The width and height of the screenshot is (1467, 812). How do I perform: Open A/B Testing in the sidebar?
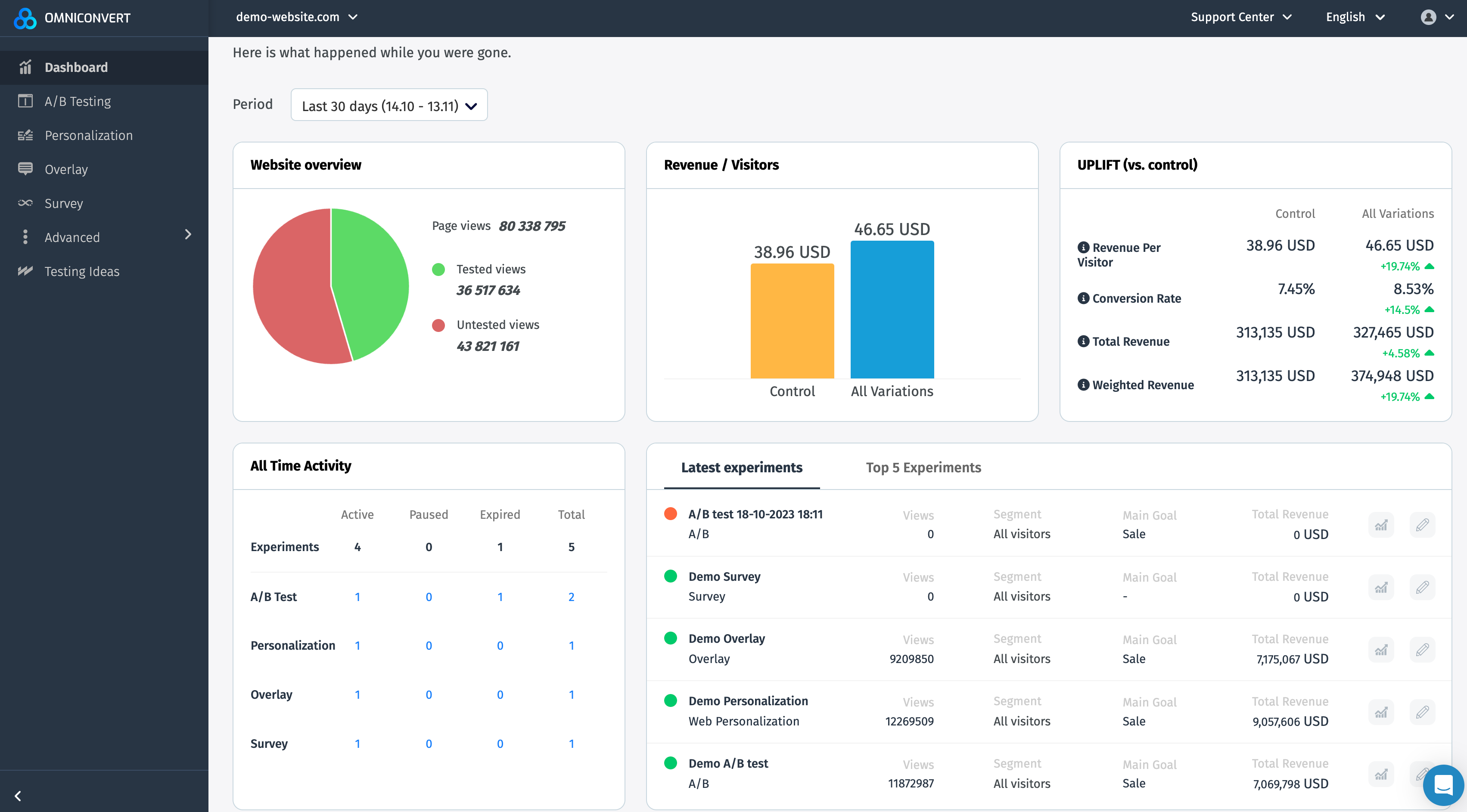(x=78, y=101)
